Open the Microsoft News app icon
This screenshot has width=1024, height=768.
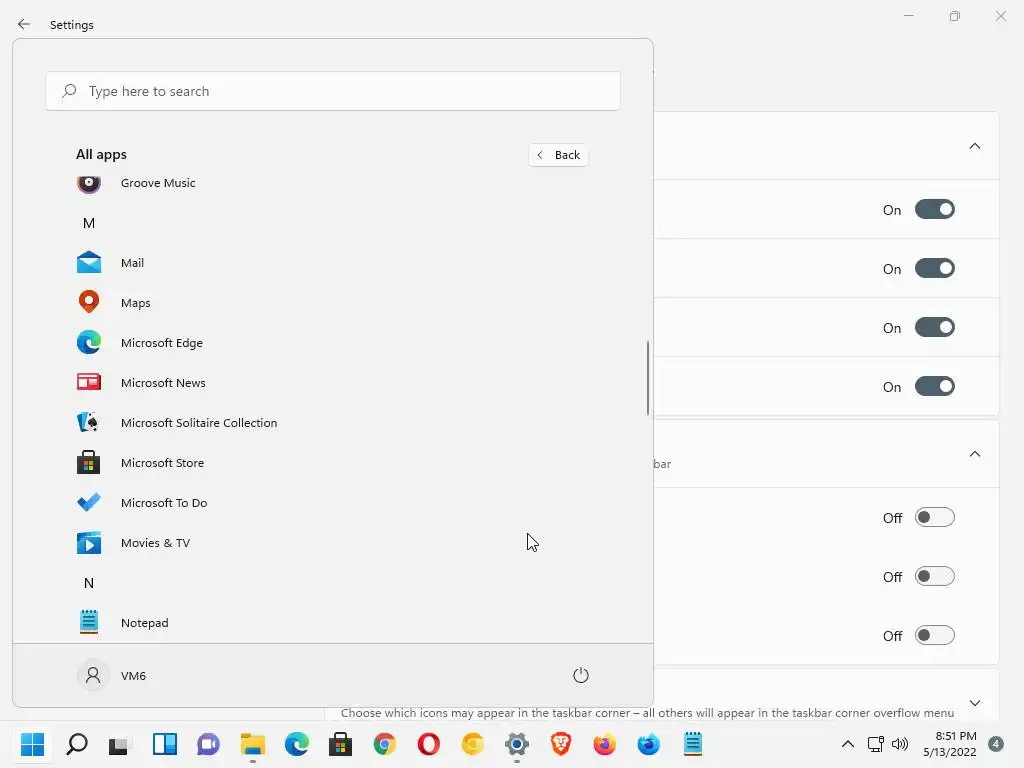coord(89,383)
